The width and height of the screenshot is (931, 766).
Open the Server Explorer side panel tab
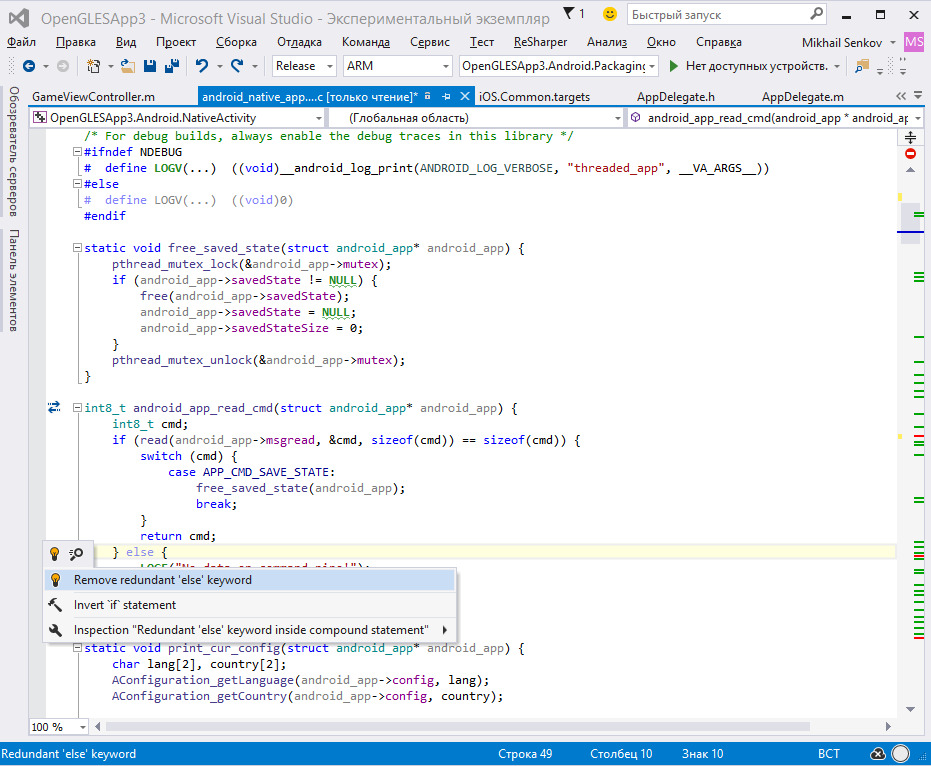point(14,151)
